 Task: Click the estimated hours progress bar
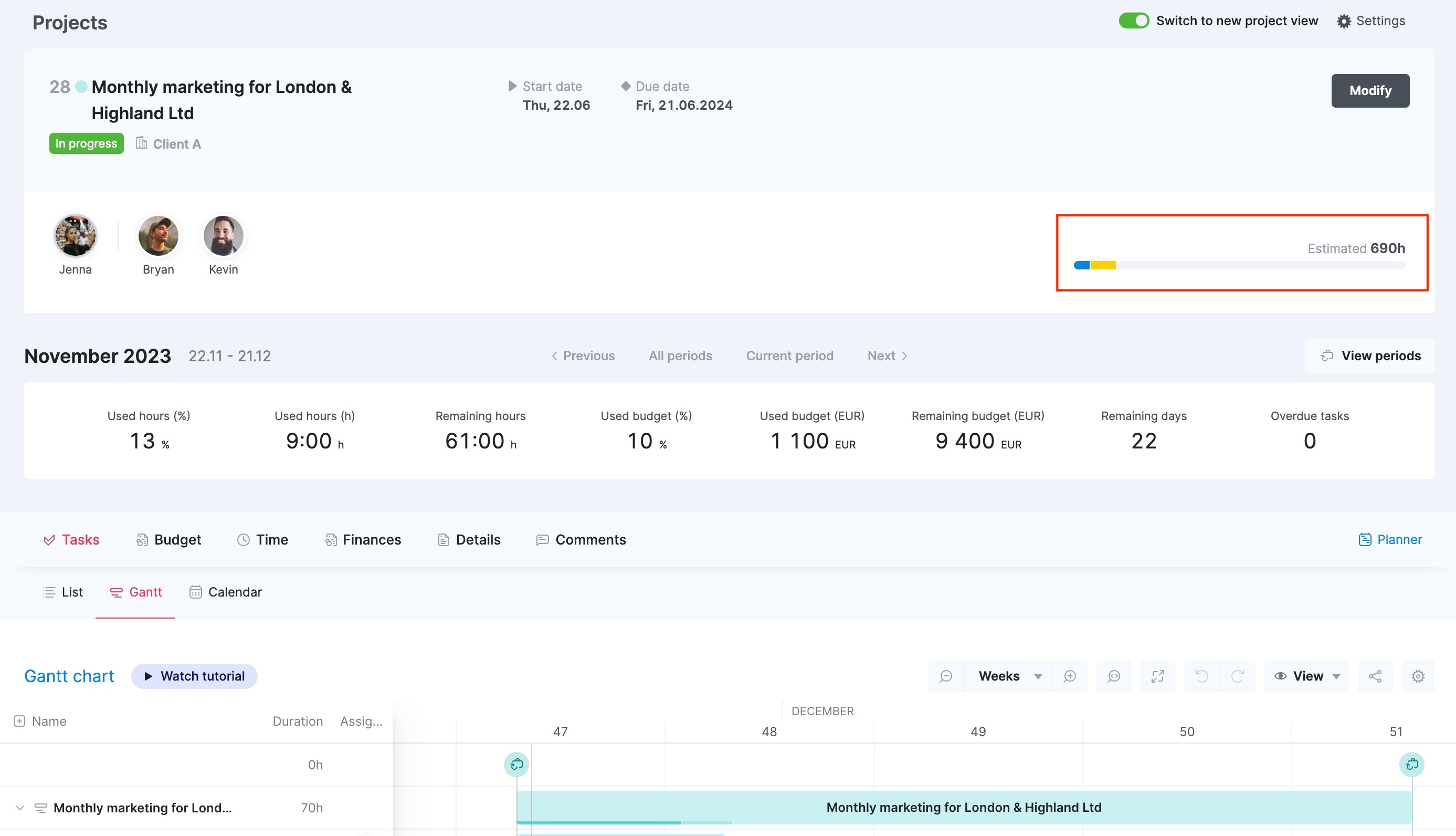[1239, 265]
